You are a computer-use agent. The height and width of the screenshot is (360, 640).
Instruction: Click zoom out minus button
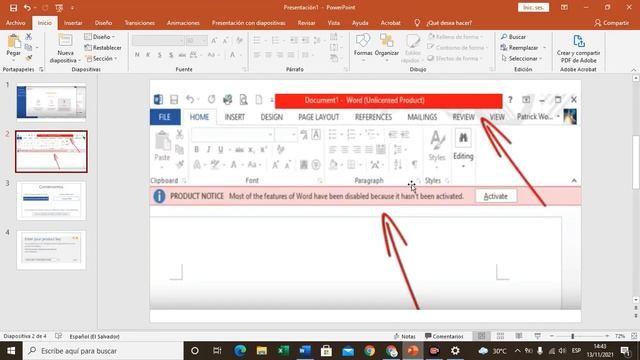pos(551,336)
